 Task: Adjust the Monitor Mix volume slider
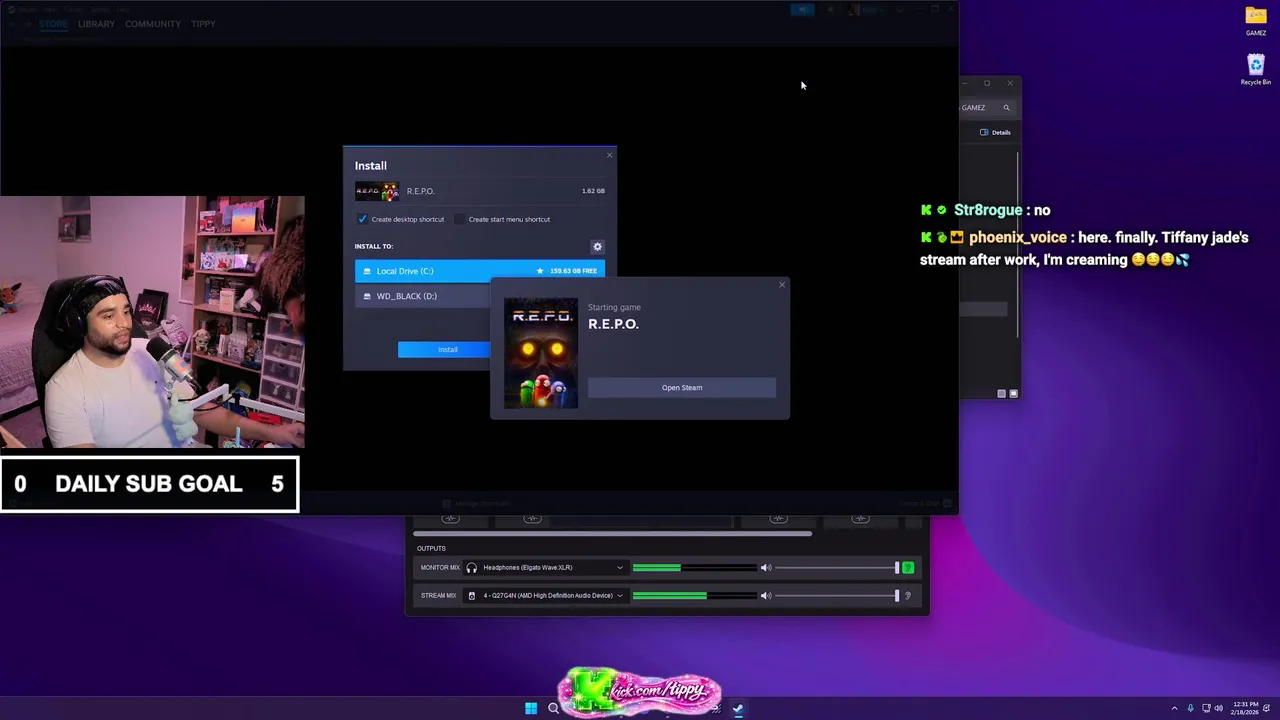tap(838, 568)
